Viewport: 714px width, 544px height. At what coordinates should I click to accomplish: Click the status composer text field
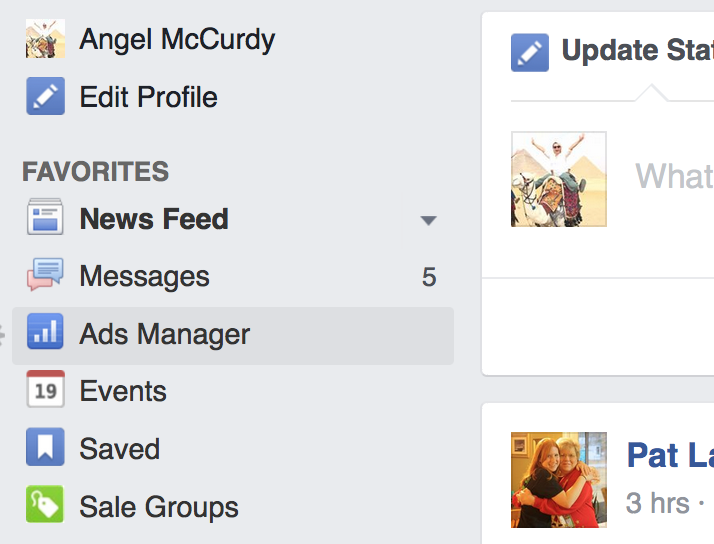tap(672, 177)
